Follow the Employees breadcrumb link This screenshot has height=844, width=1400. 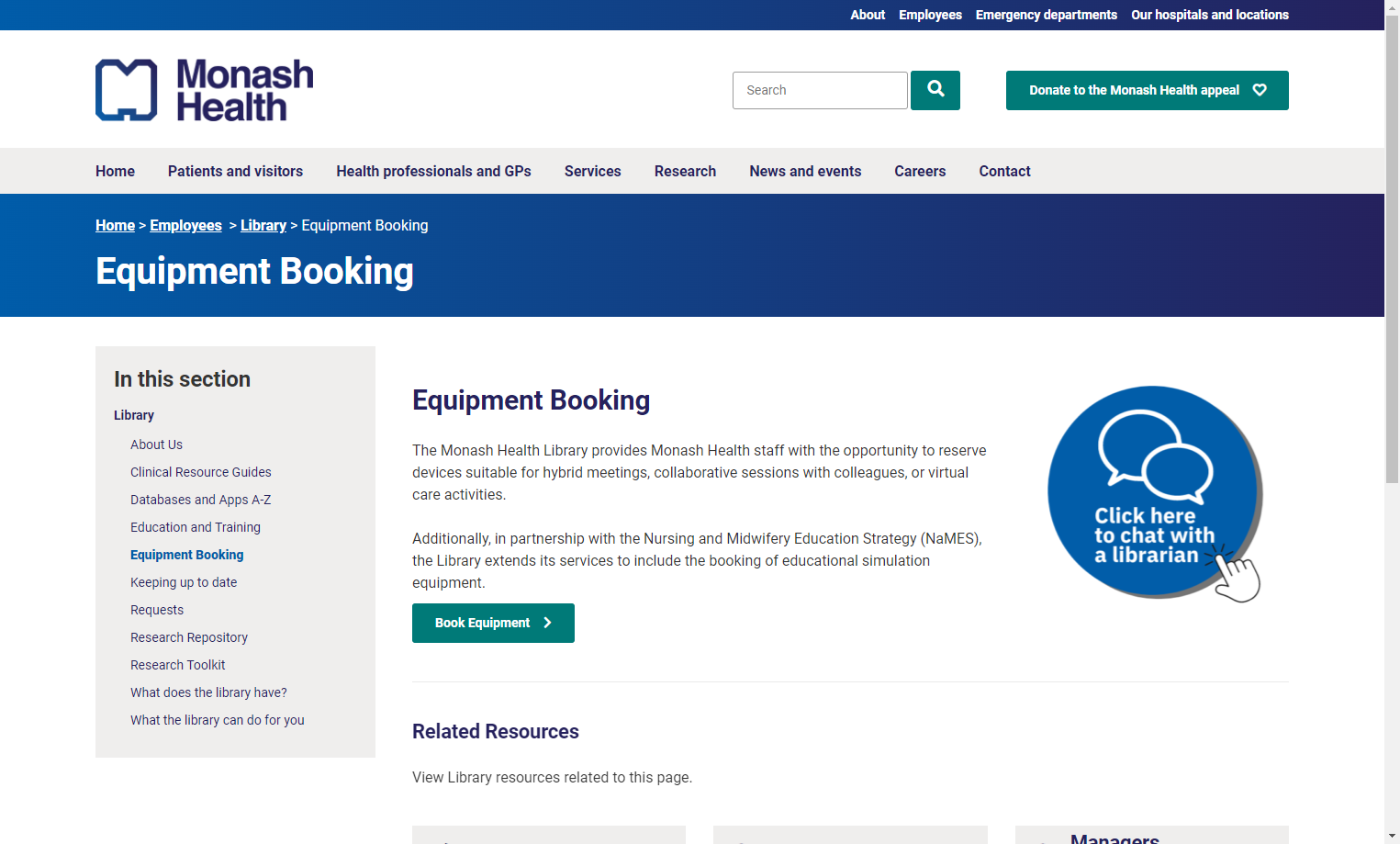(x=185, y=225)
